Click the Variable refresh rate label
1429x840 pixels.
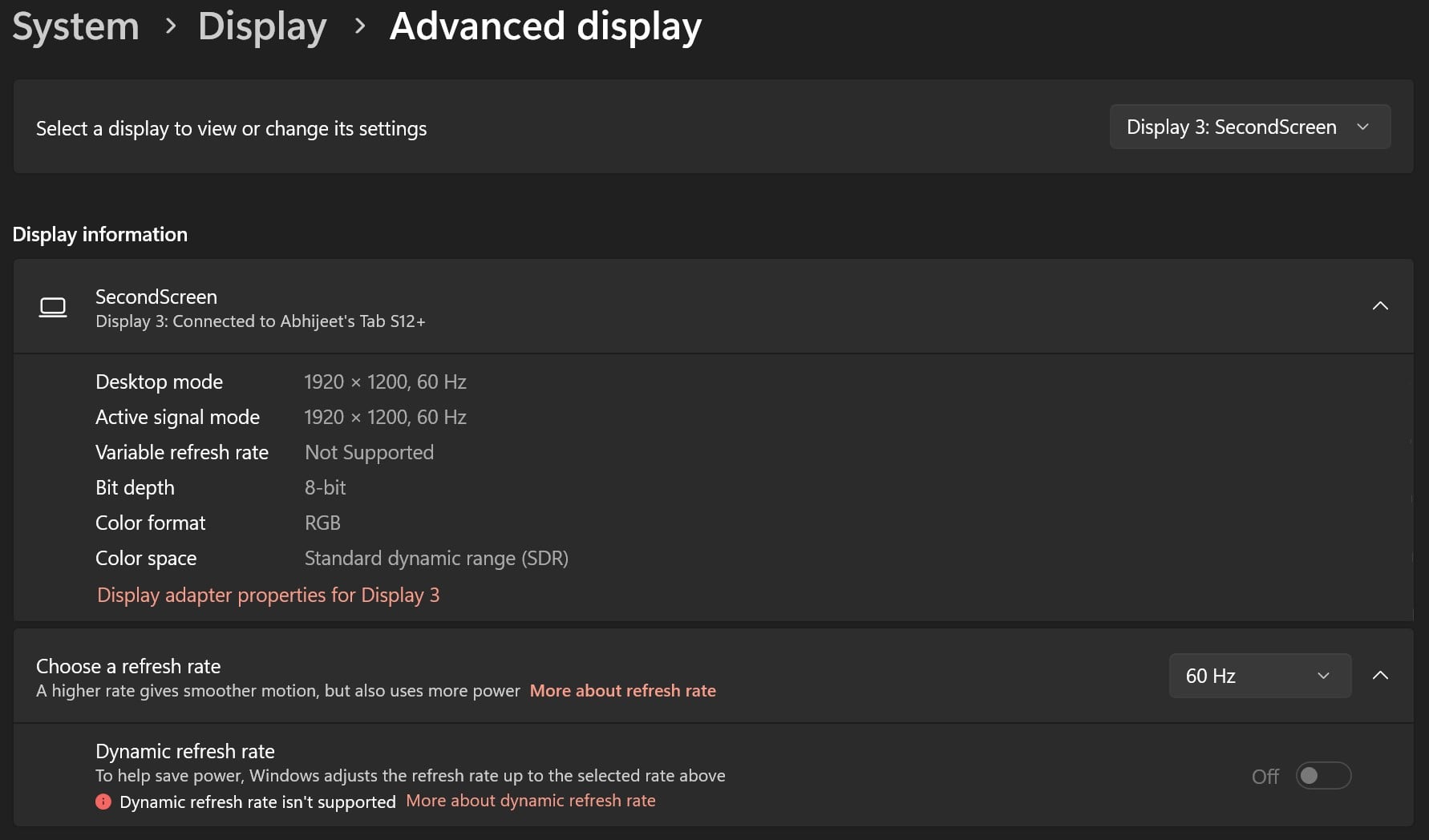[182, 453]
